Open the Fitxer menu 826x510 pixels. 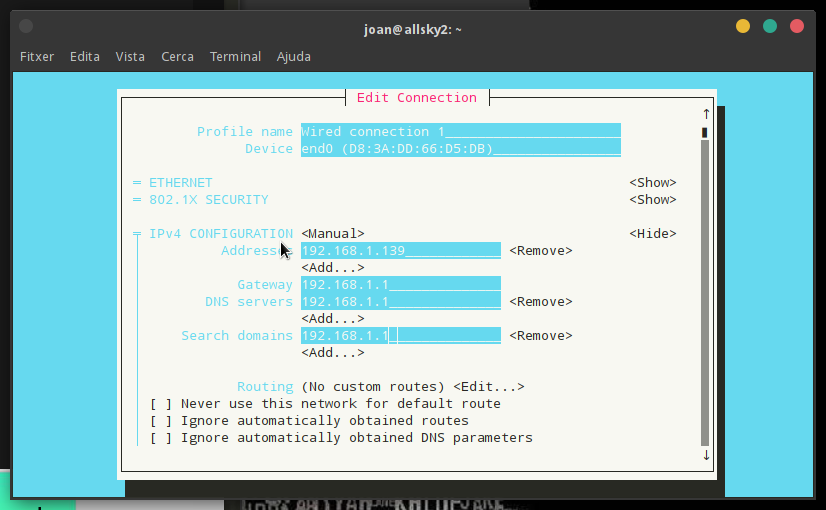(37, 56)
